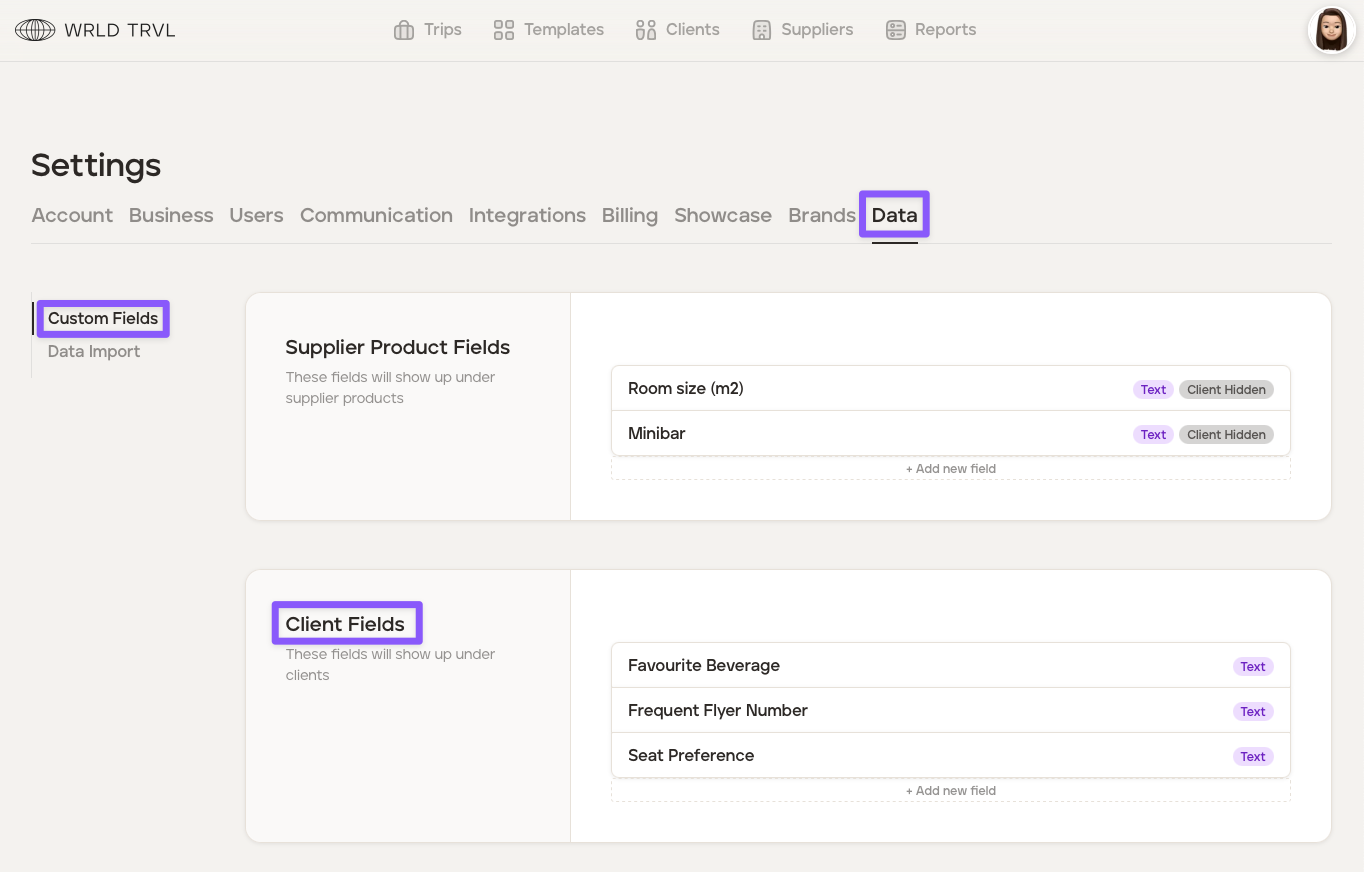Click the Clients people icon

click(646, 30)
